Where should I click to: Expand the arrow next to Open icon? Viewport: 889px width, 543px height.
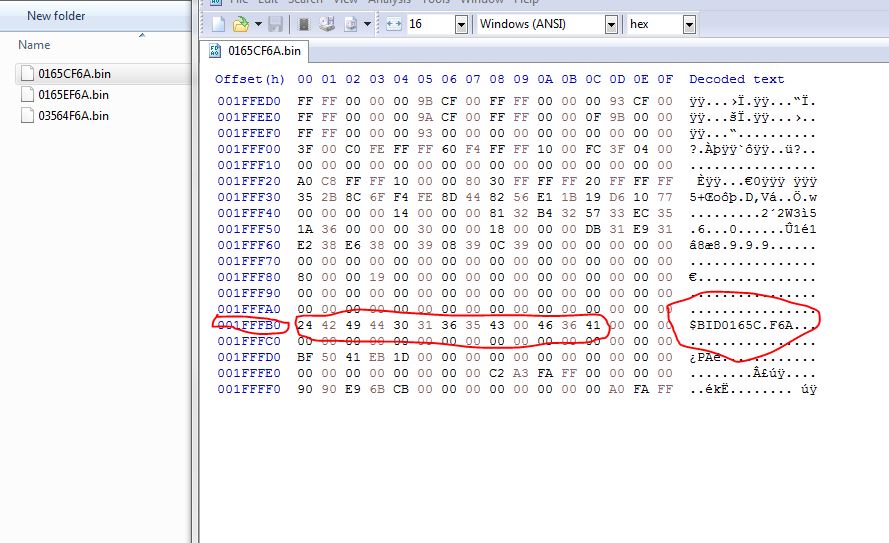coord(258,24)
